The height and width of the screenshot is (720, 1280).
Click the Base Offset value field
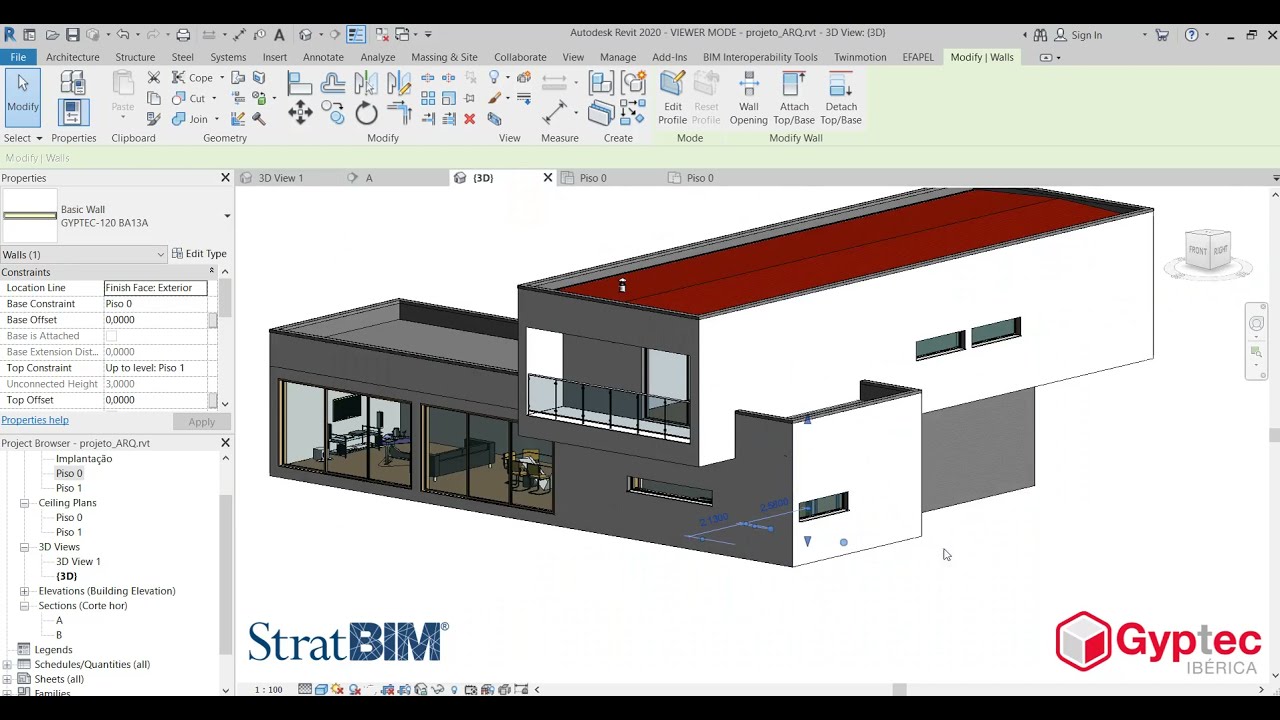(155, 320)
